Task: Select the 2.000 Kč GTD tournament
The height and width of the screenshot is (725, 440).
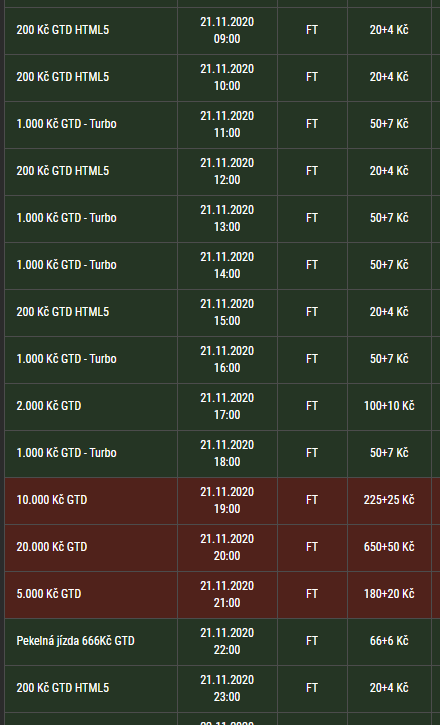Action: click(x=49, y=406)
